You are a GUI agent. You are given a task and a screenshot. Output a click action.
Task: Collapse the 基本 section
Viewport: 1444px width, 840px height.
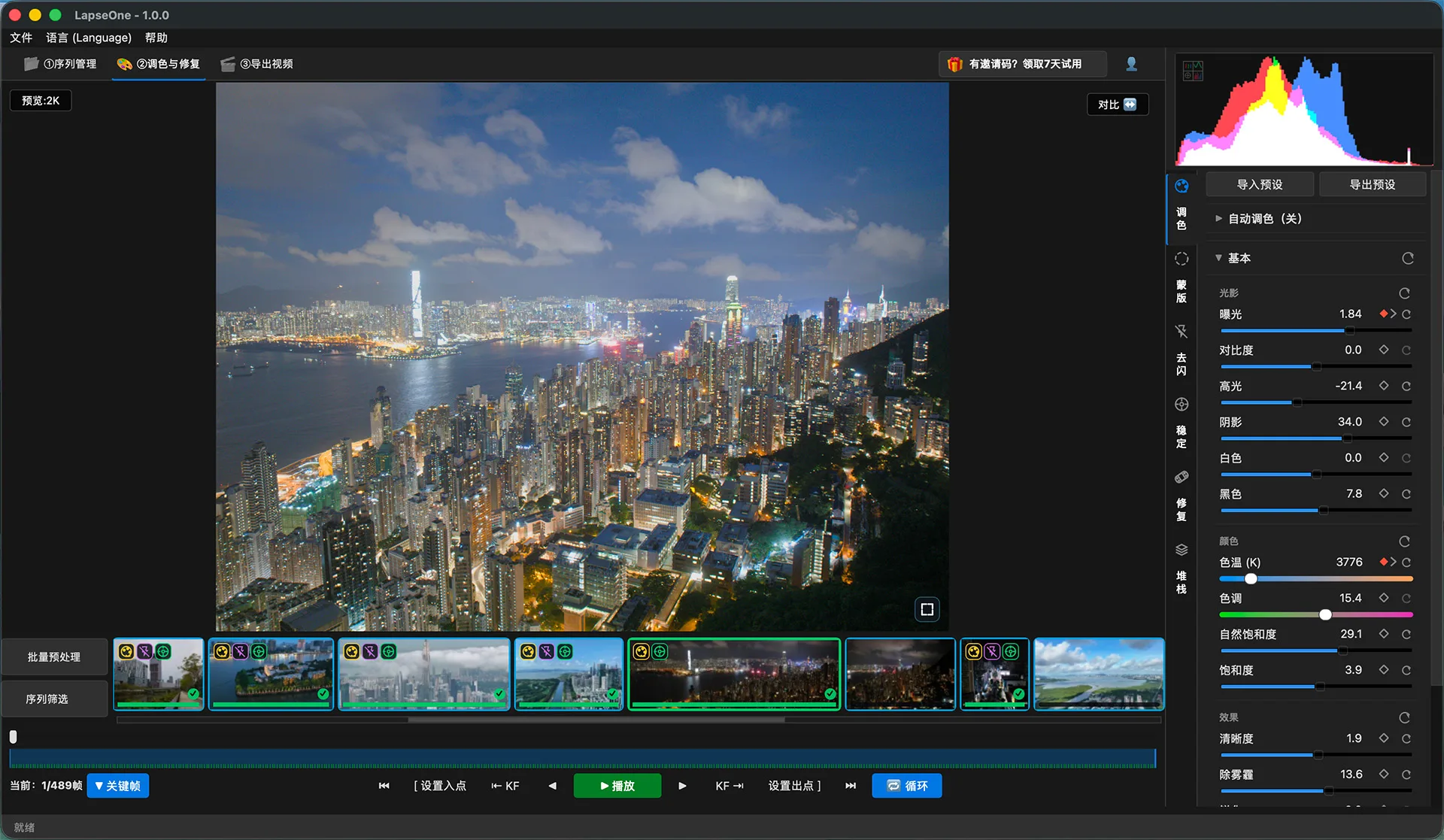[1218, 258]
